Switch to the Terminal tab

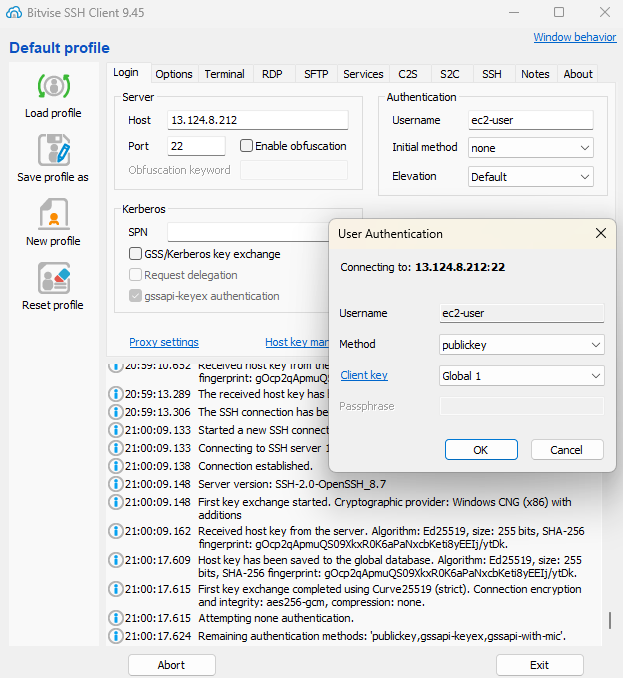tap(224, 74)
